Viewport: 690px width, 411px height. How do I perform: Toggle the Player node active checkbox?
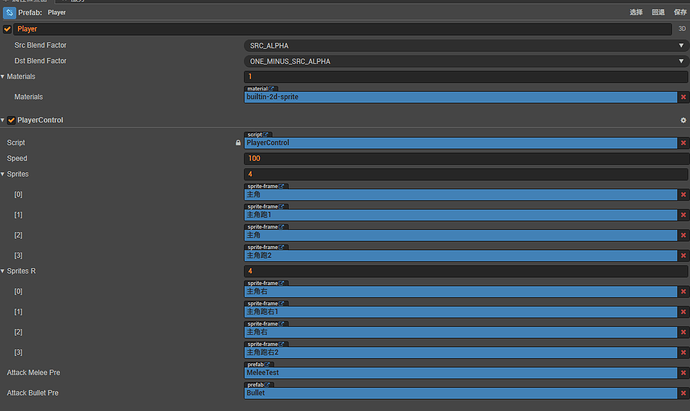tap(8, 29)
